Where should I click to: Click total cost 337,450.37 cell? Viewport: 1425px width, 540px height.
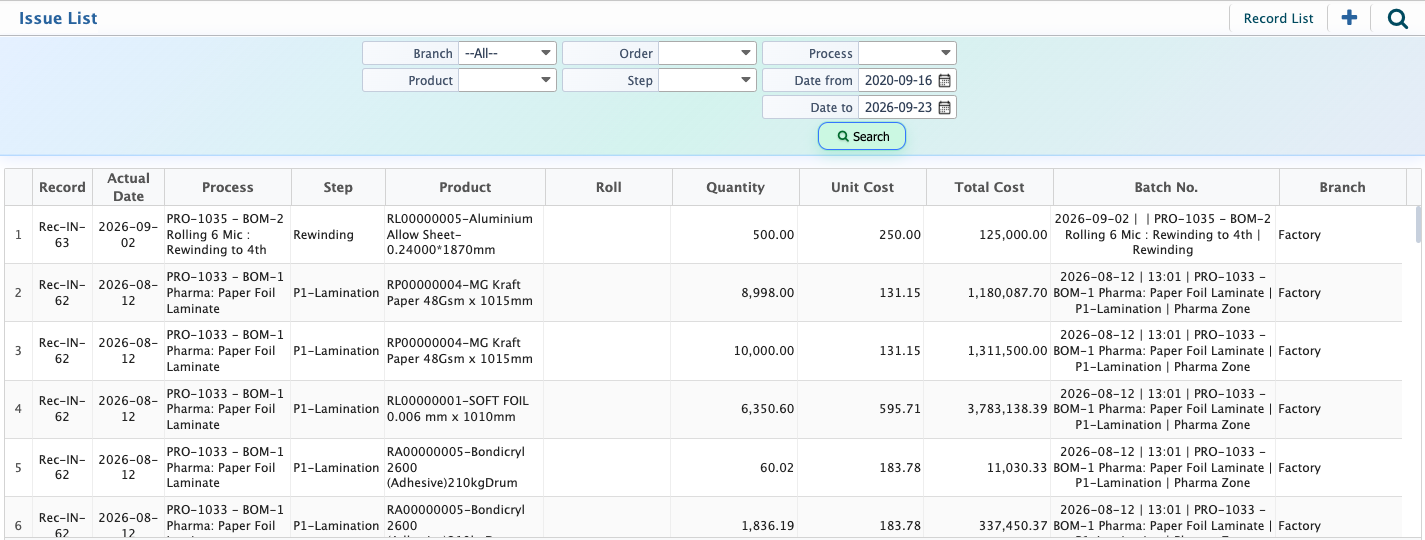click(x=989, y=518)
